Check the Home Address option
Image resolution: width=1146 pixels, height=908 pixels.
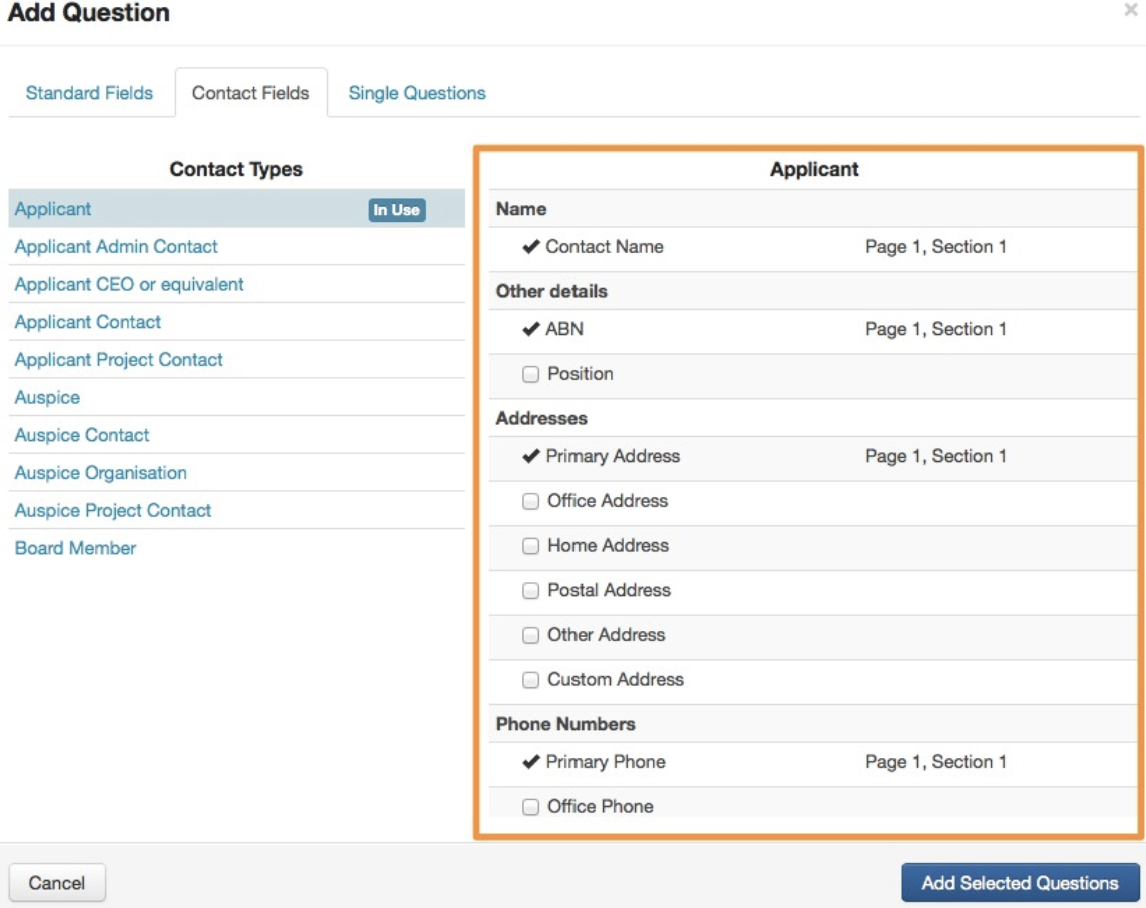click(x=531, y=546)
